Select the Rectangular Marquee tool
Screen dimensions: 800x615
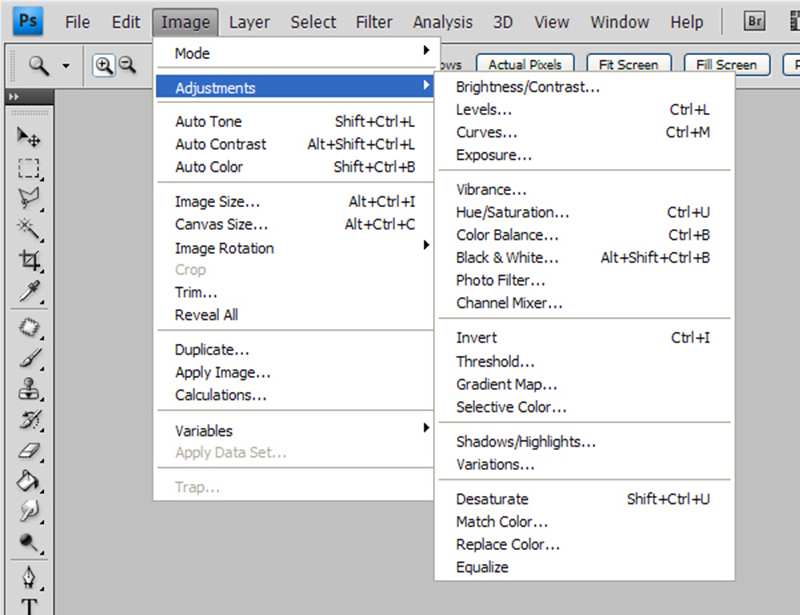pos(29,167)
